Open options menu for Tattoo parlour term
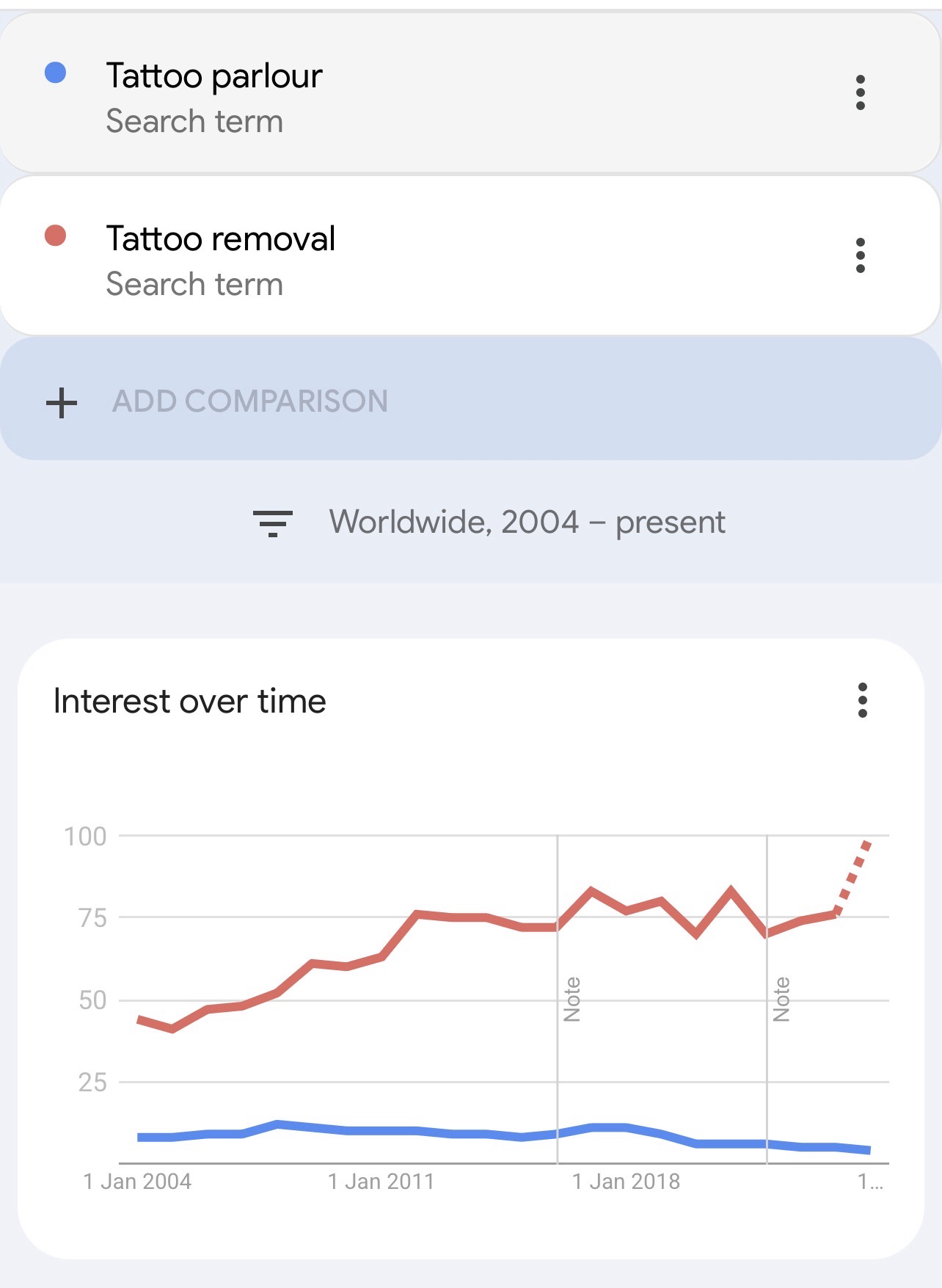The image size is (942, 1288). [860, 92]
